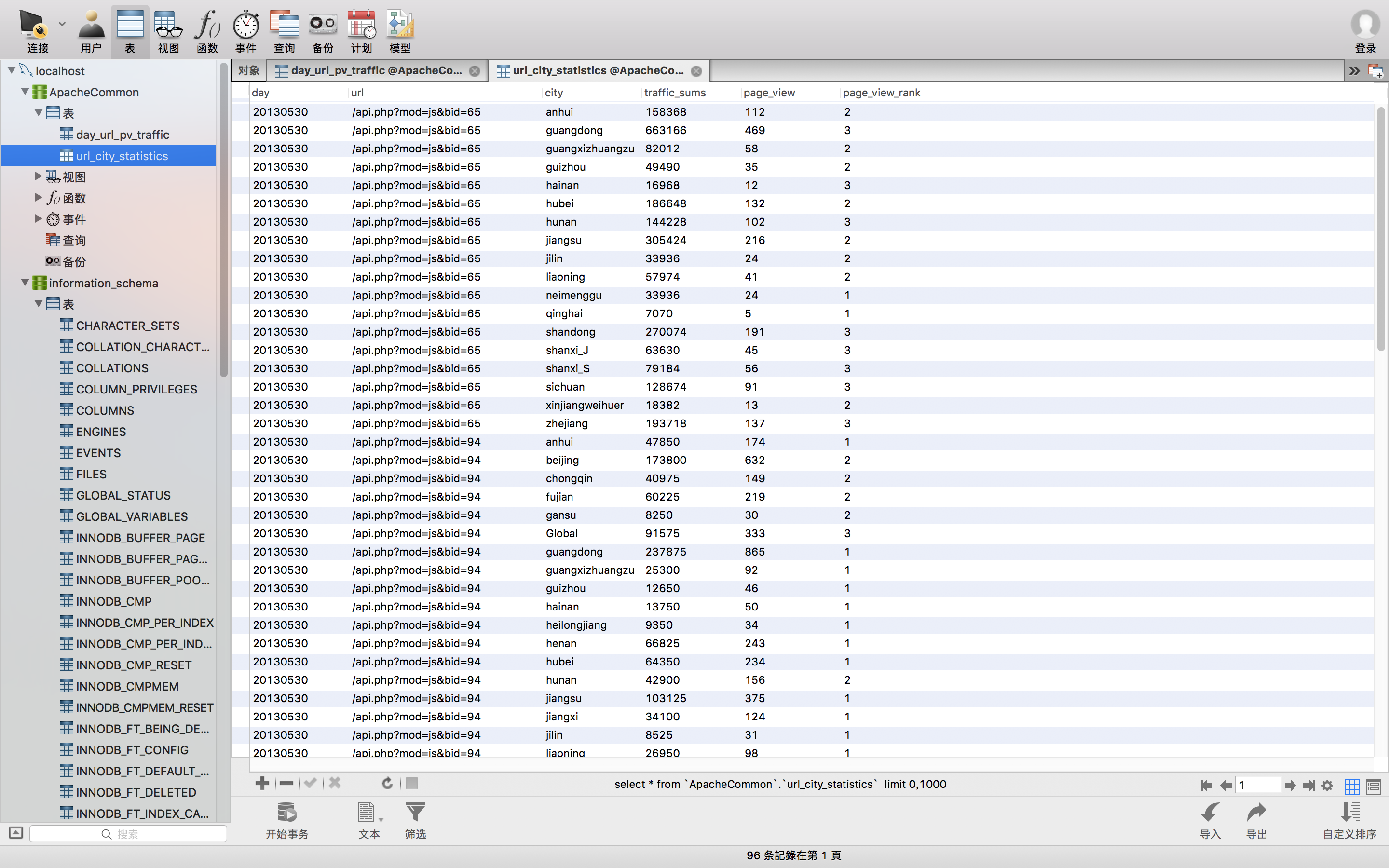1389x868 pixels.
Task: Click the Export (导出) arrow icon
Action: click(1256, 813)
